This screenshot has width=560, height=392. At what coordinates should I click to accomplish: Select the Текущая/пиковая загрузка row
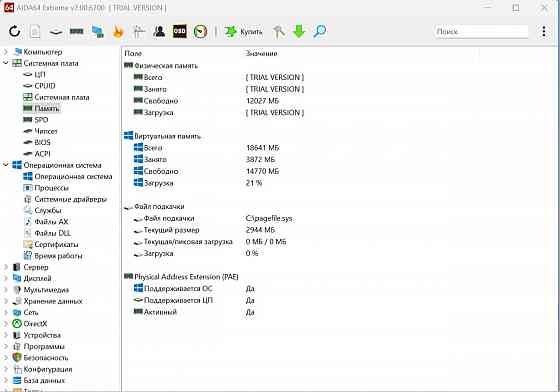point(210,242)
